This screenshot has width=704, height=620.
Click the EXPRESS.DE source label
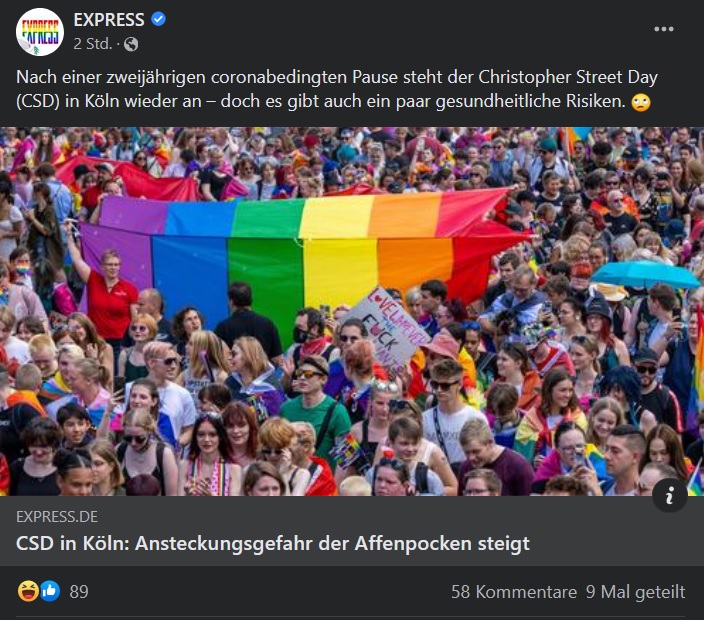(x=57, y=517)
